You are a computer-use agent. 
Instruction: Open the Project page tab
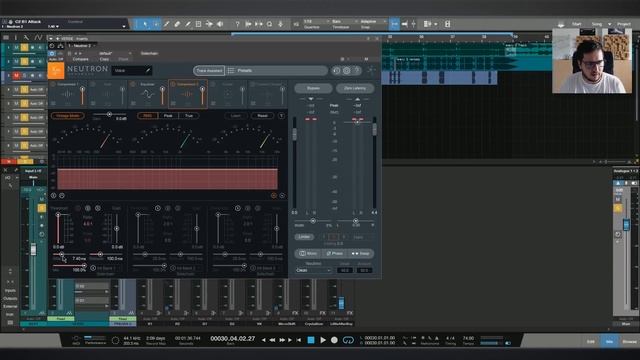tap(623, 24)
